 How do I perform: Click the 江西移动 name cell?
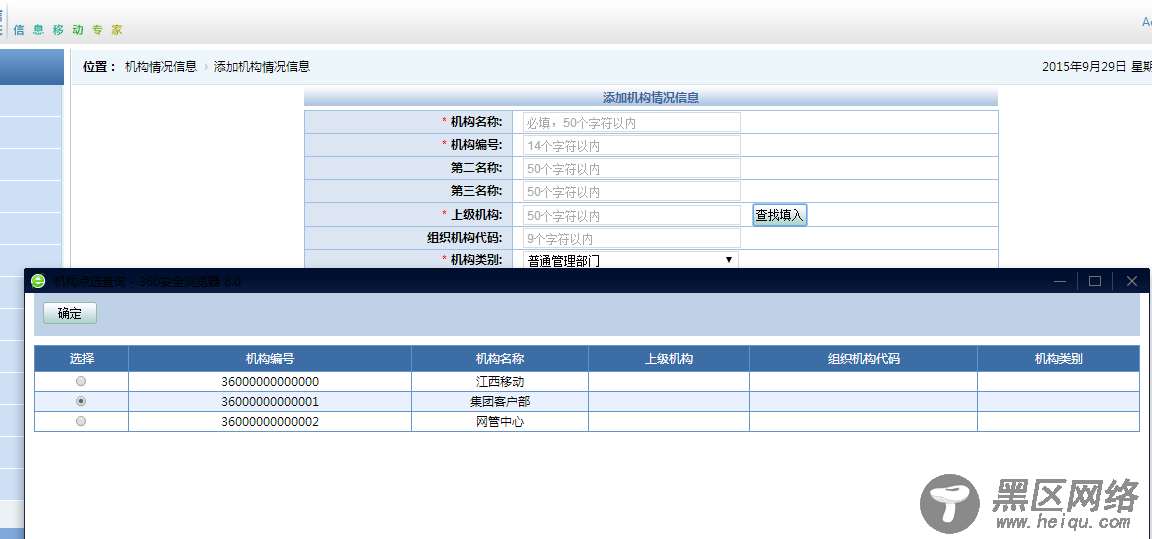click(x=500, y=382)
